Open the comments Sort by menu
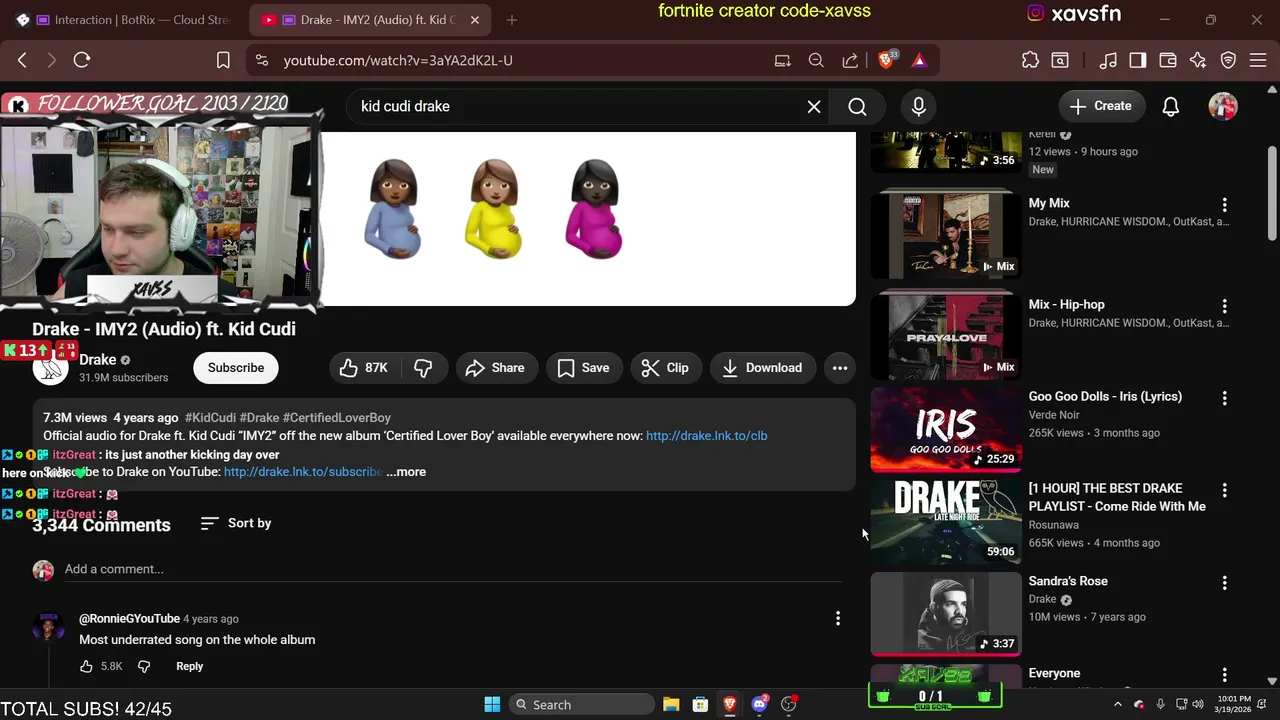Screen dimensions: 1280x720 point(236,523)
